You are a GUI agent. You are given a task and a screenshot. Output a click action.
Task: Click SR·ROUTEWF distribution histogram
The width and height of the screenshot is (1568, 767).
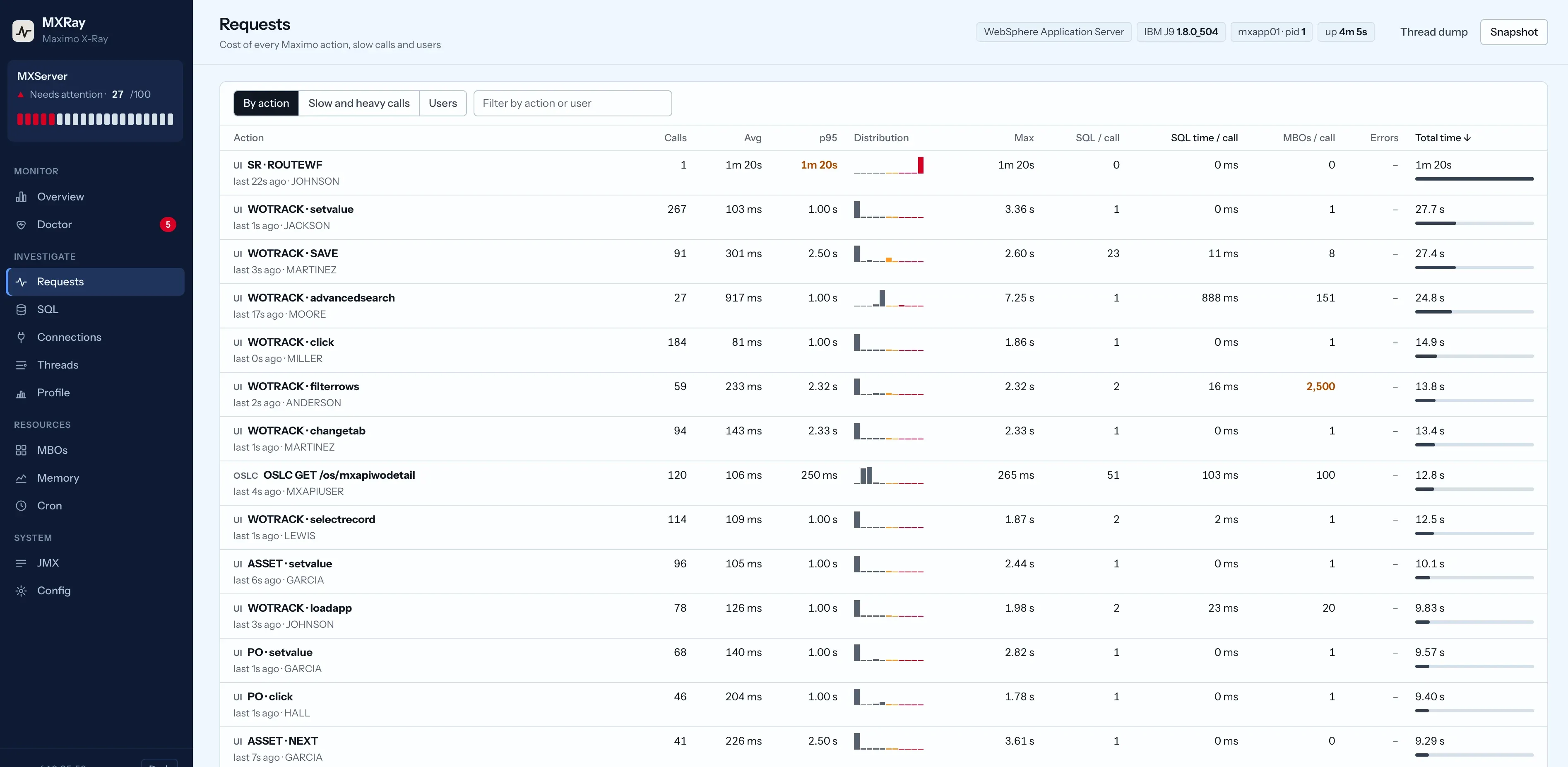click(x=888, y=165)
